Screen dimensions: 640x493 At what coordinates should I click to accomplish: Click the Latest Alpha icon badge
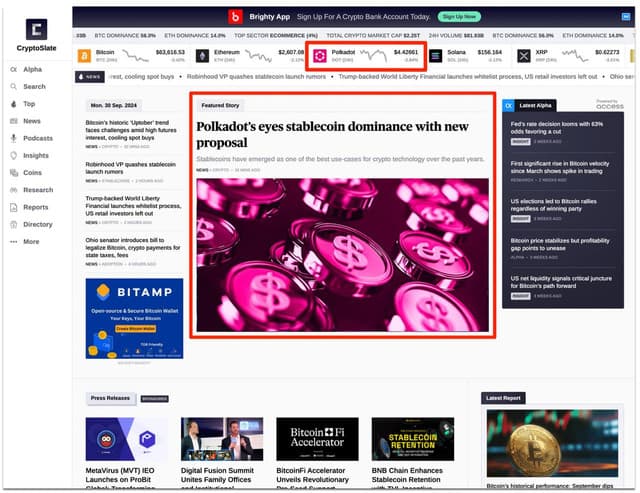coord(509,105)
